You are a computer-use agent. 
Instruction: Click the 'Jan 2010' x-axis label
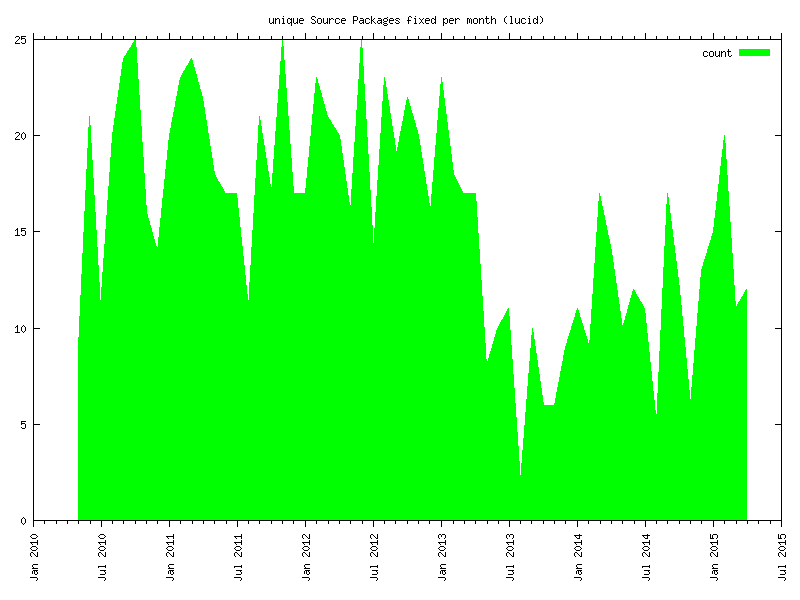(x=34, y=557)
